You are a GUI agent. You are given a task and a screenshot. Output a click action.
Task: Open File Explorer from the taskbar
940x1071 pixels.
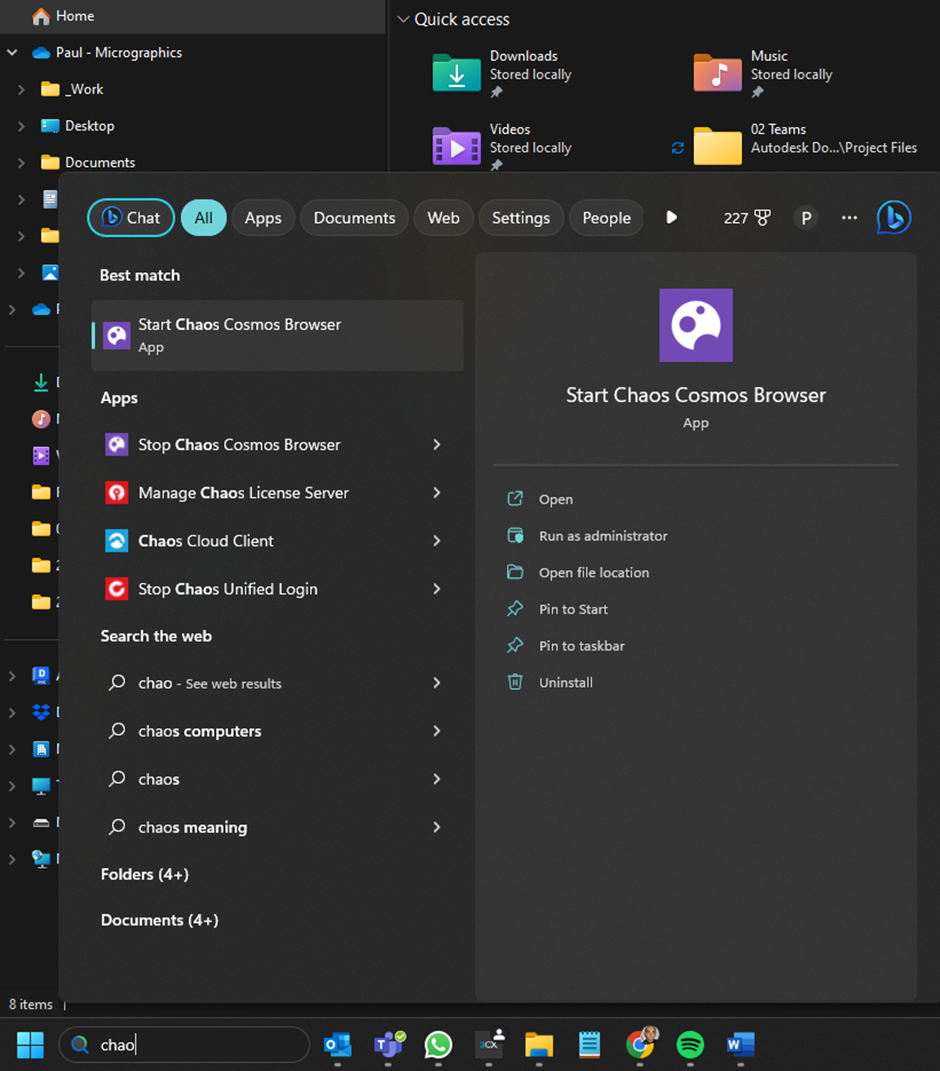(539, 1044)
